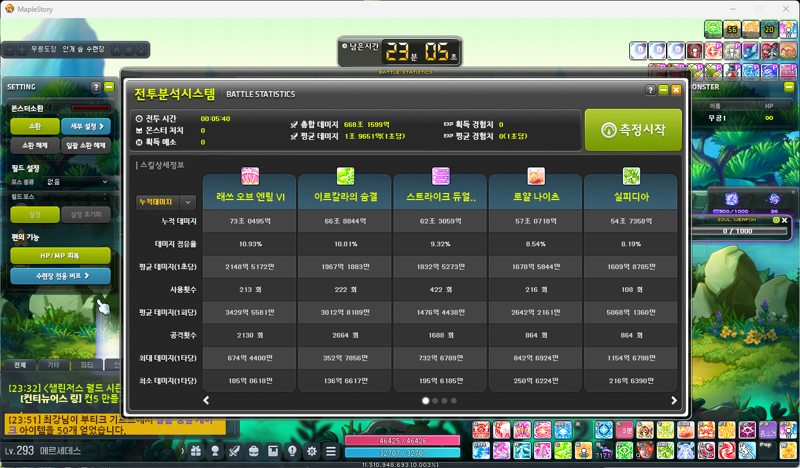The height and width of the screenshot is (468, 800).
Task: Click the red spiral quickslot skill icon
Action: click(x=727, y=450)
